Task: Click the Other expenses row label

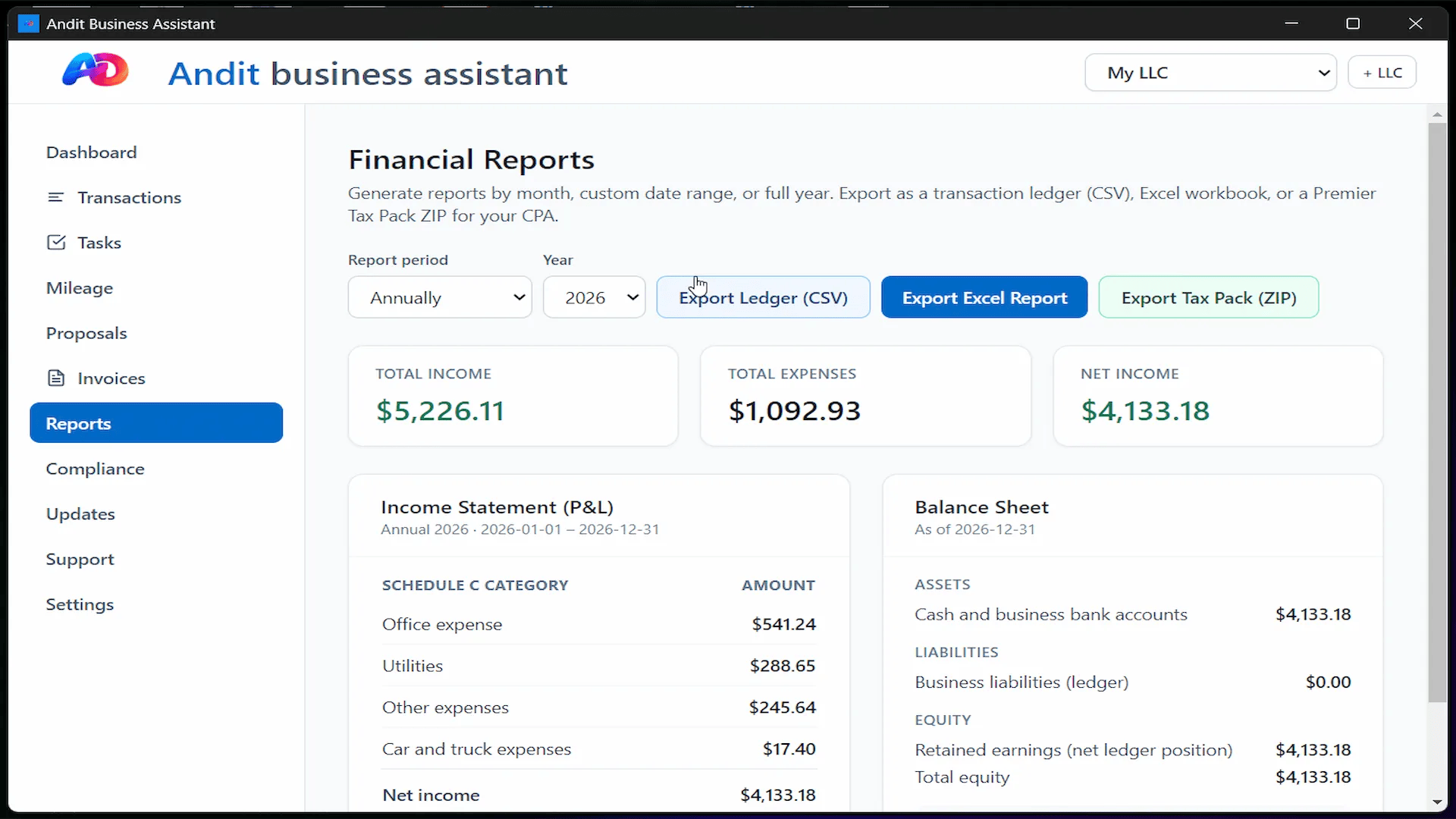Action: (x=445, y=708)
